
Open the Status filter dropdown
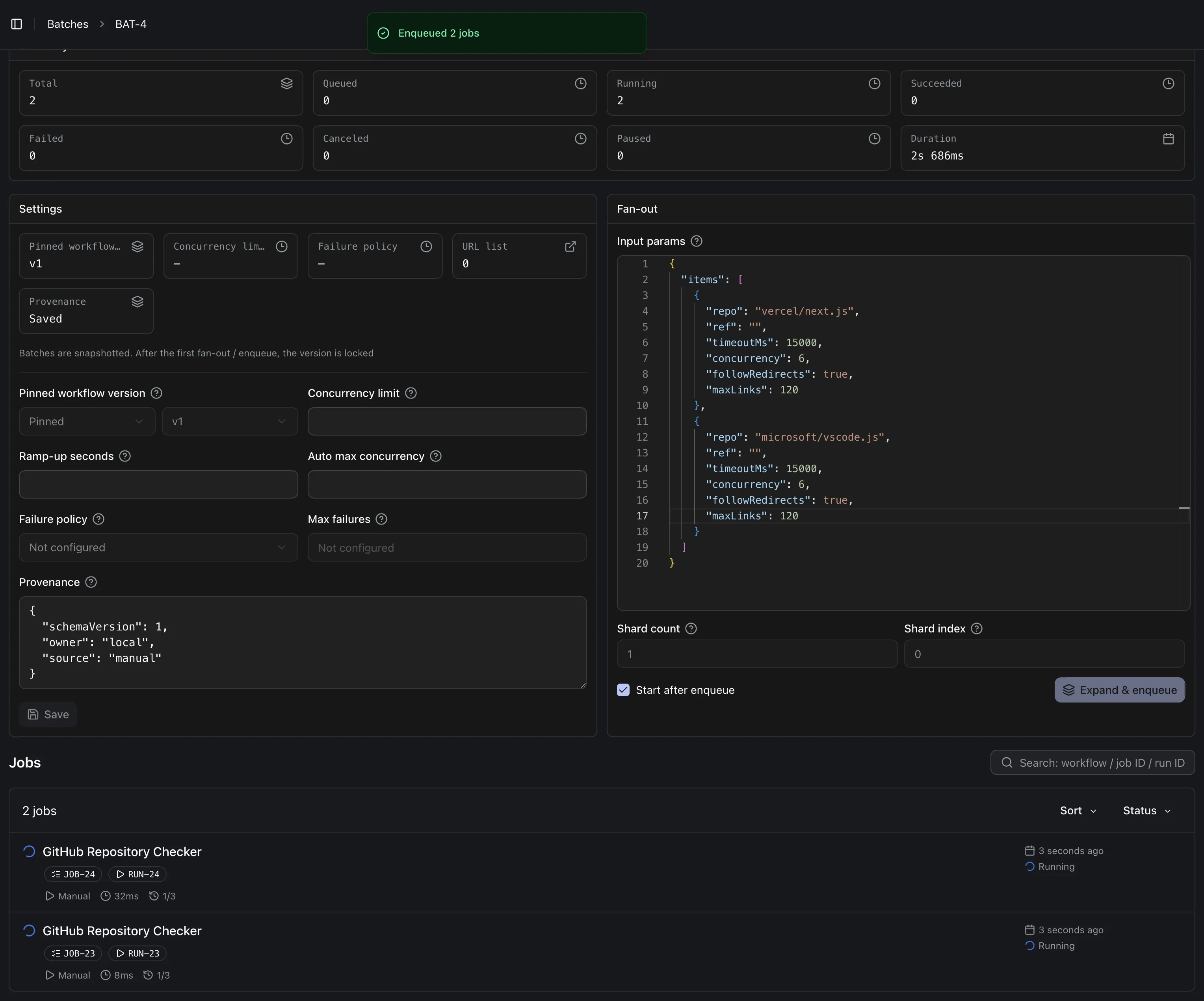(x=1146, y=811)
